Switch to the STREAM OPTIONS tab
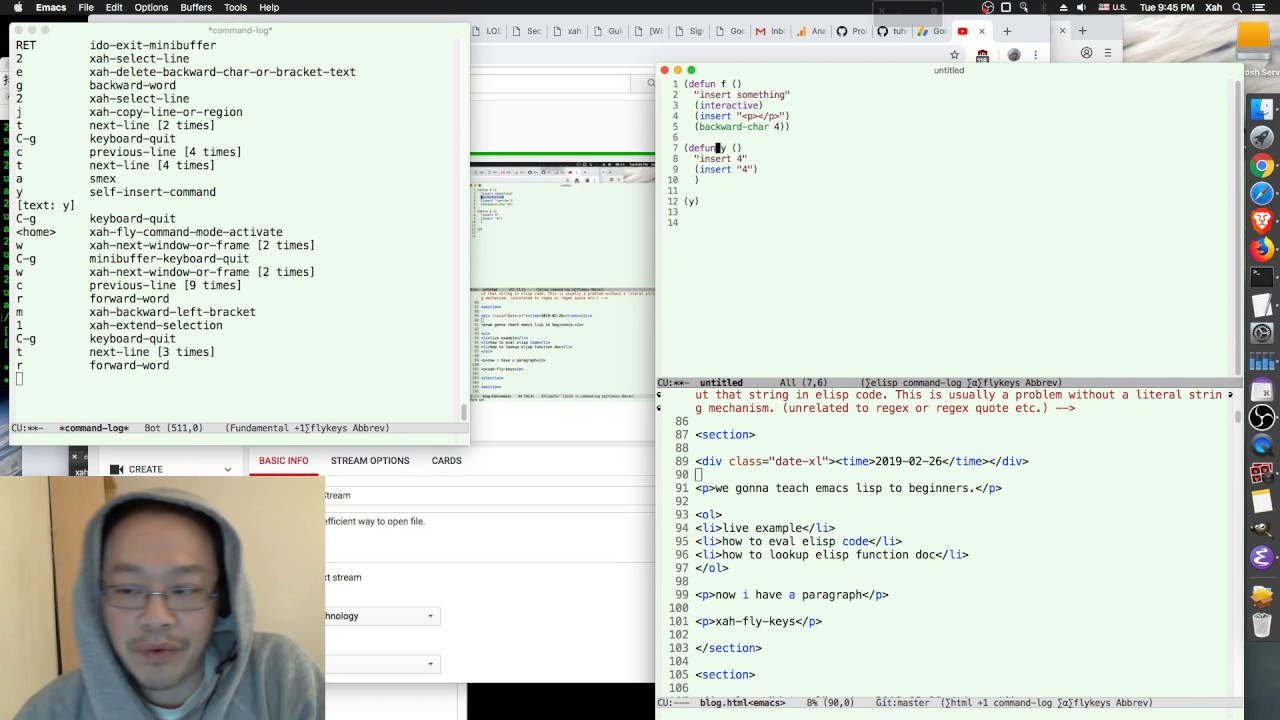 click(x=370, y=461)
